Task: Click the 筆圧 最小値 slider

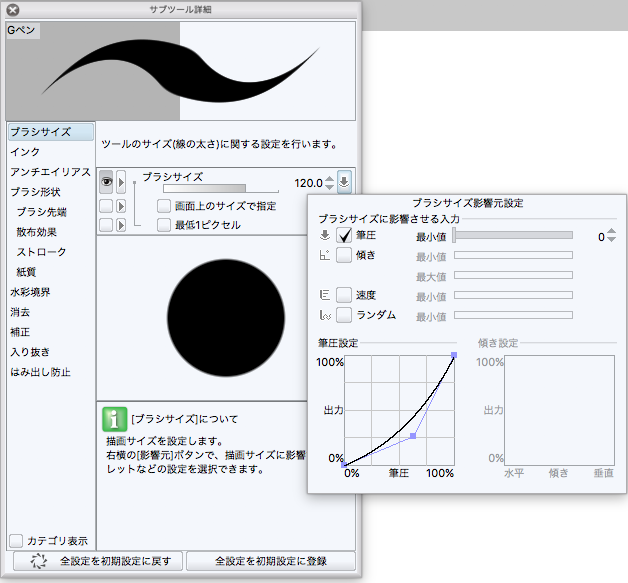Action: tap(513, 236)
